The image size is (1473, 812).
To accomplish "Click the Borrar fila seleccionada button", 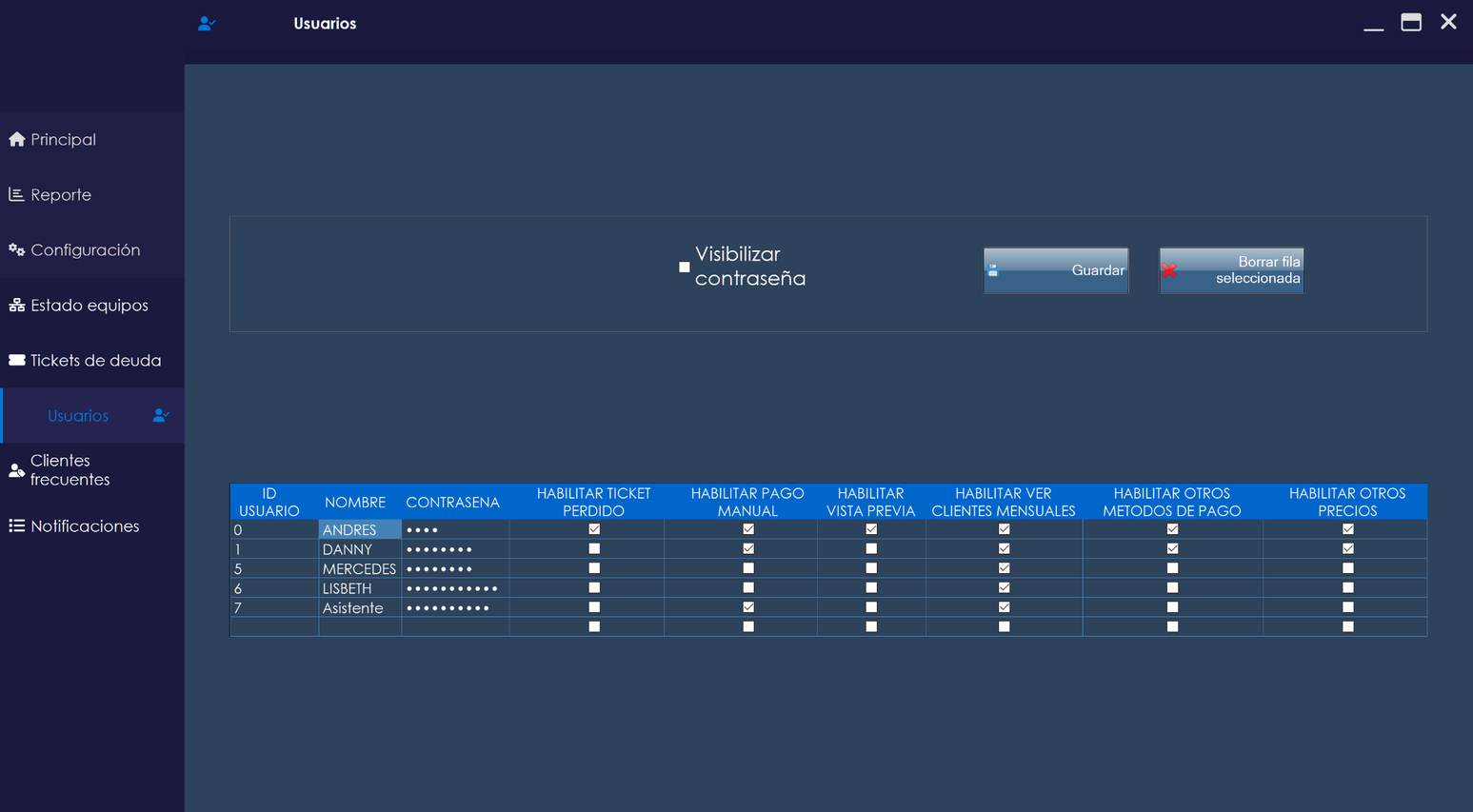I will point(1231,270).
